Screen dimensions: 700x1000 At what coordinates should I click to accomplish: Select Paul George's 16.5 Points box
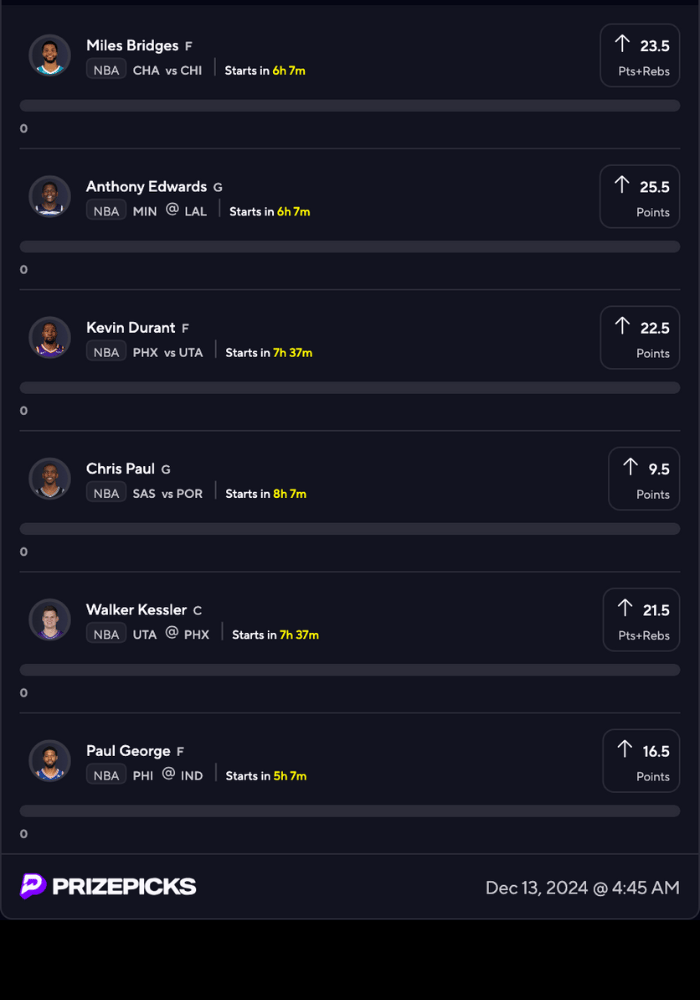tap(641, 761)
